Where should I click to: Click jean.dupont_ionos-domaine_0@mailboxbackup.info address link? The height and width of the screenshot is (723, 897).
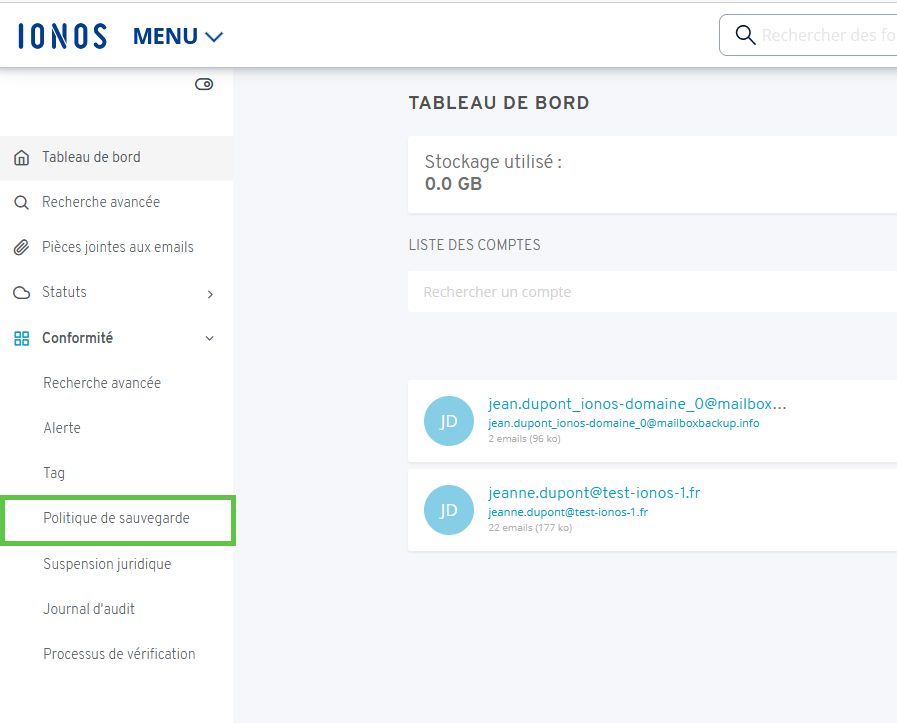pos(624,423)
